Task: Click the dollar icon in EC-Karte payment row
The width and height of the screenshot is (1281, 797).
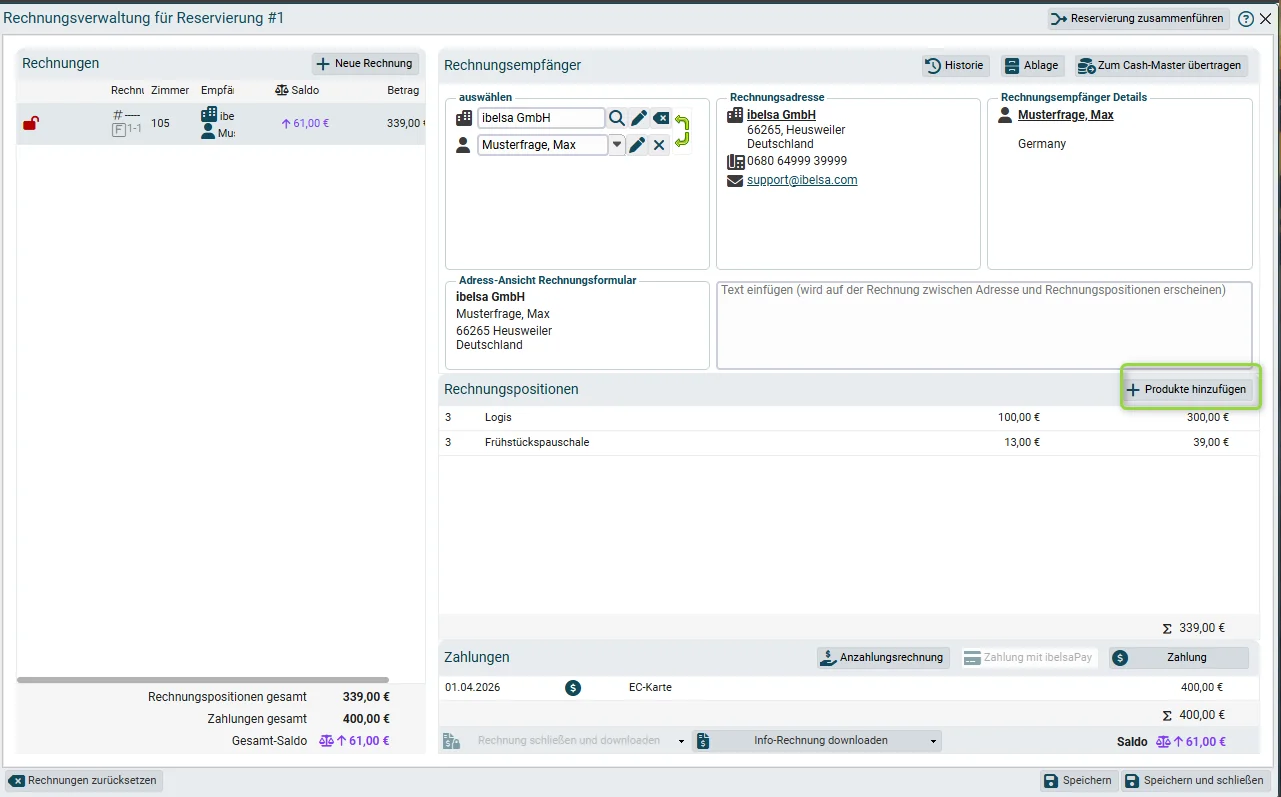Action: (573, 687)
